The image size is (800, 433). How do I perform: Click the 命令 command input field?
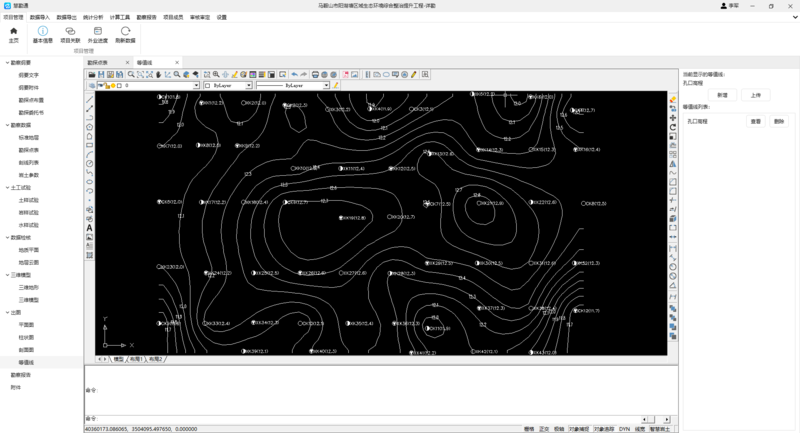point(367,419)
